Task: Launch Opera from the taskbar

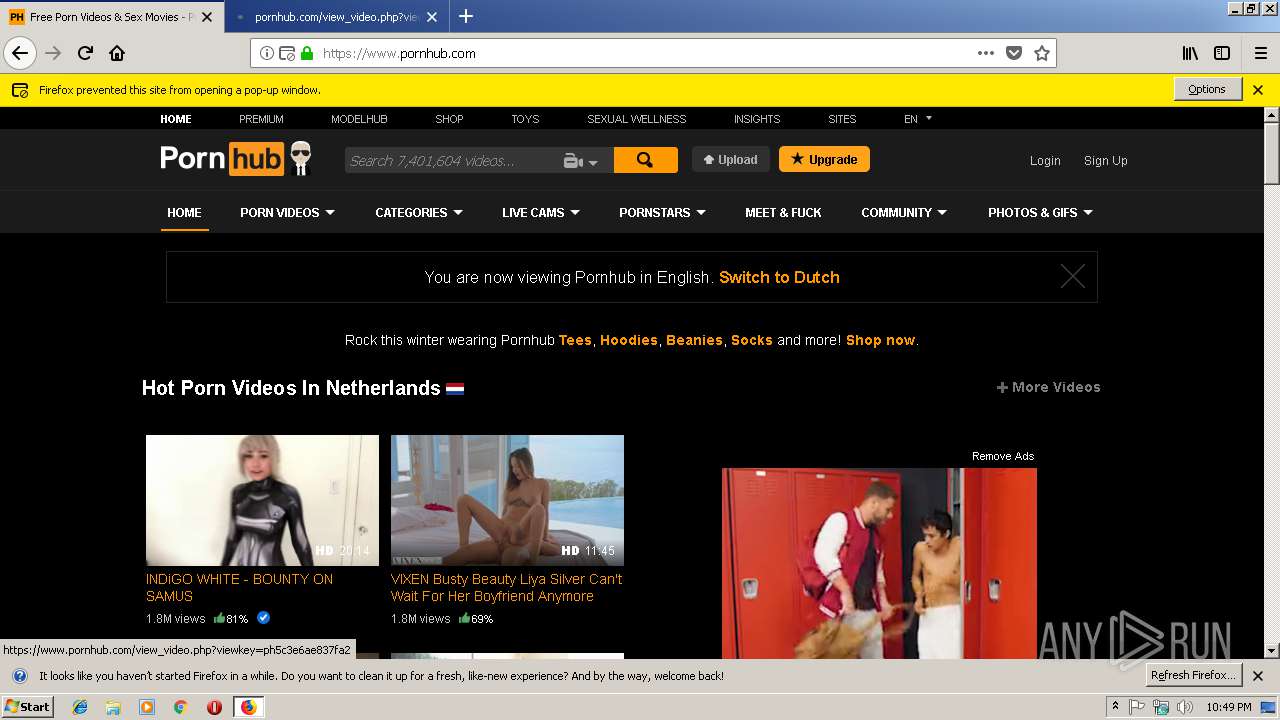Action: (214, 707)
